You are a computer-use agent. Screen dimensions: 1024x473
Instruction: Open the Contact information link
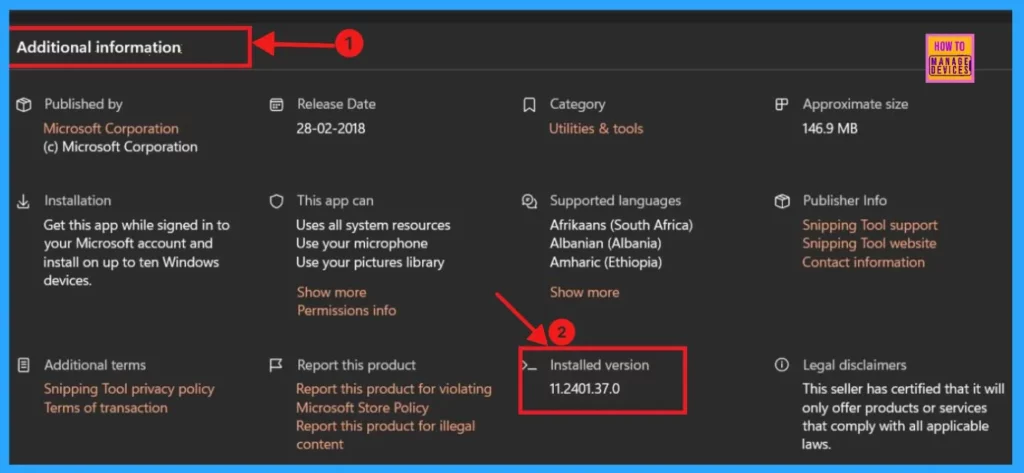(x=863, y=262)
